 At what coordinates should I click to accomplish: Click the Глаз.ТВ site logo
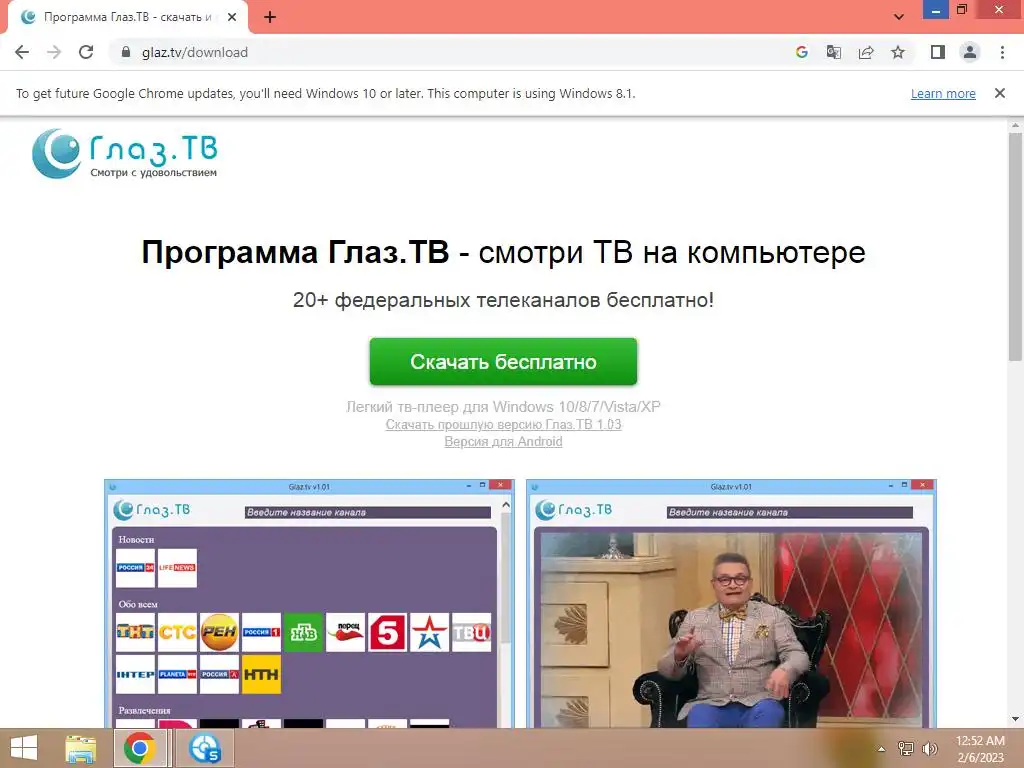(x=125, y=153)
